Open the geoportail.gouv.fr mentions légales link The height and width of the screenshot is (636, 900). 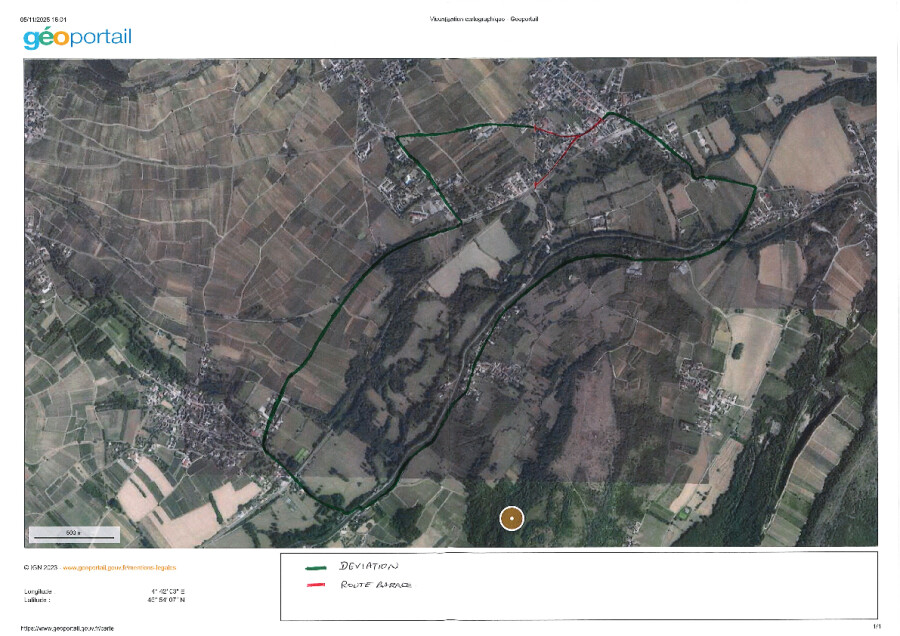coord(119,567)
